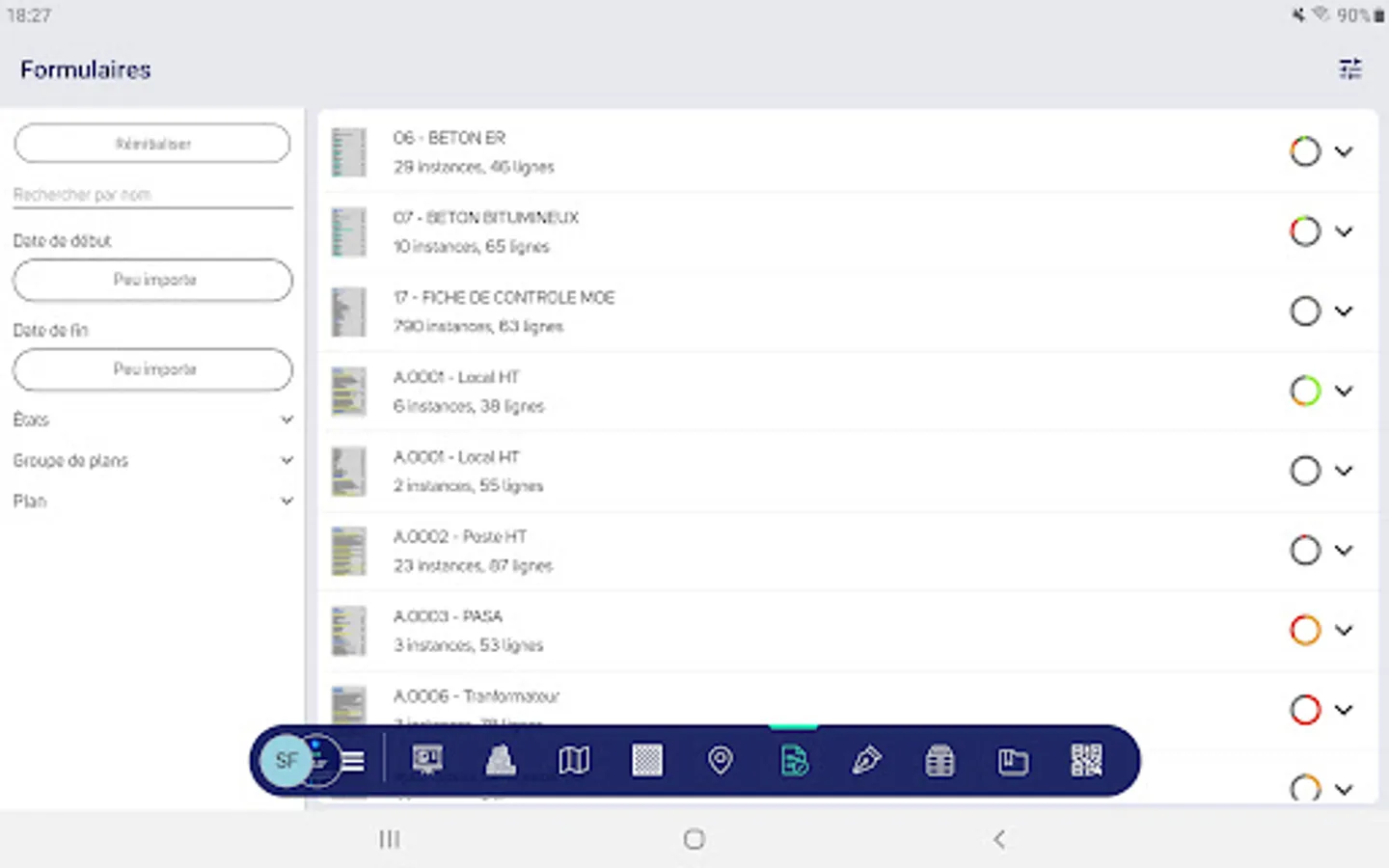Open 06 - BETON ER form thumbnail
Image resolution: width=1389 pixels, height=868 pixels.
[348, 152]
